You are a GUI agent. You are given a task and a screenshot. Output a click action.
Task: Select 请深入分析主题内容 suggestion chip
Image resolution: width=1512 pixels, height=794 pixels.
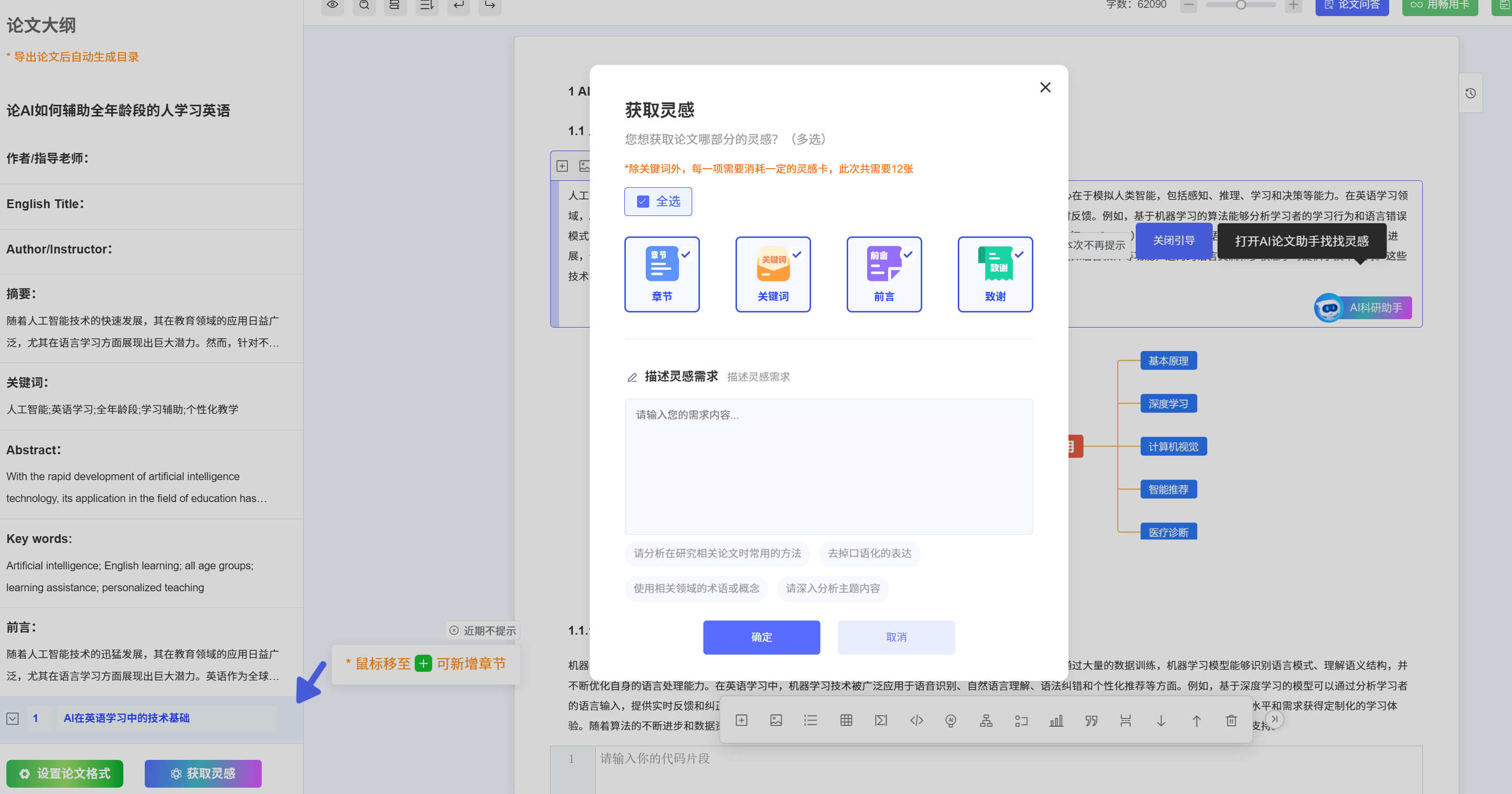coord(833,588)
